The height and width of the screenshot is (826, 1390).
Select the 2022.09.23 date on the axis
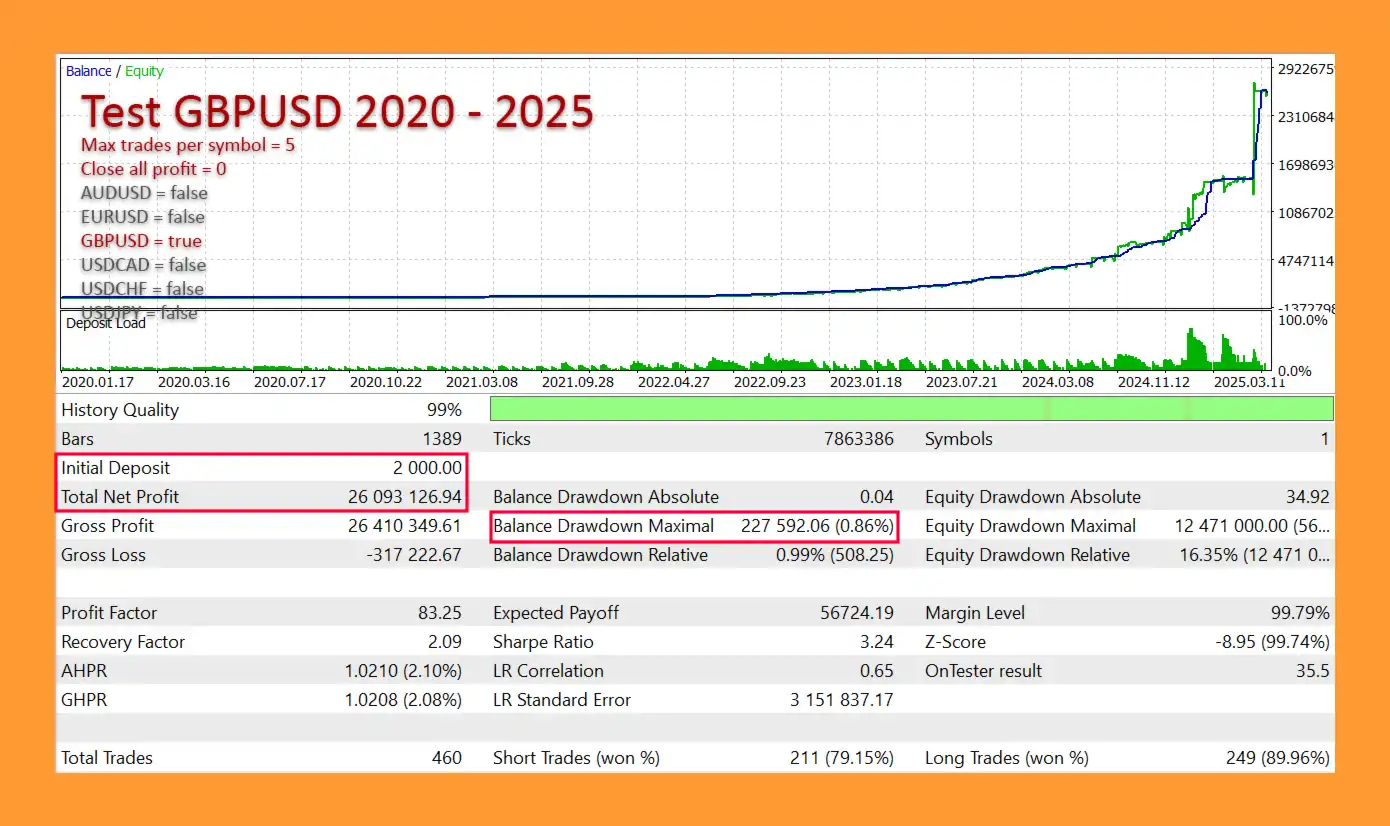click(x=769, y=381)
